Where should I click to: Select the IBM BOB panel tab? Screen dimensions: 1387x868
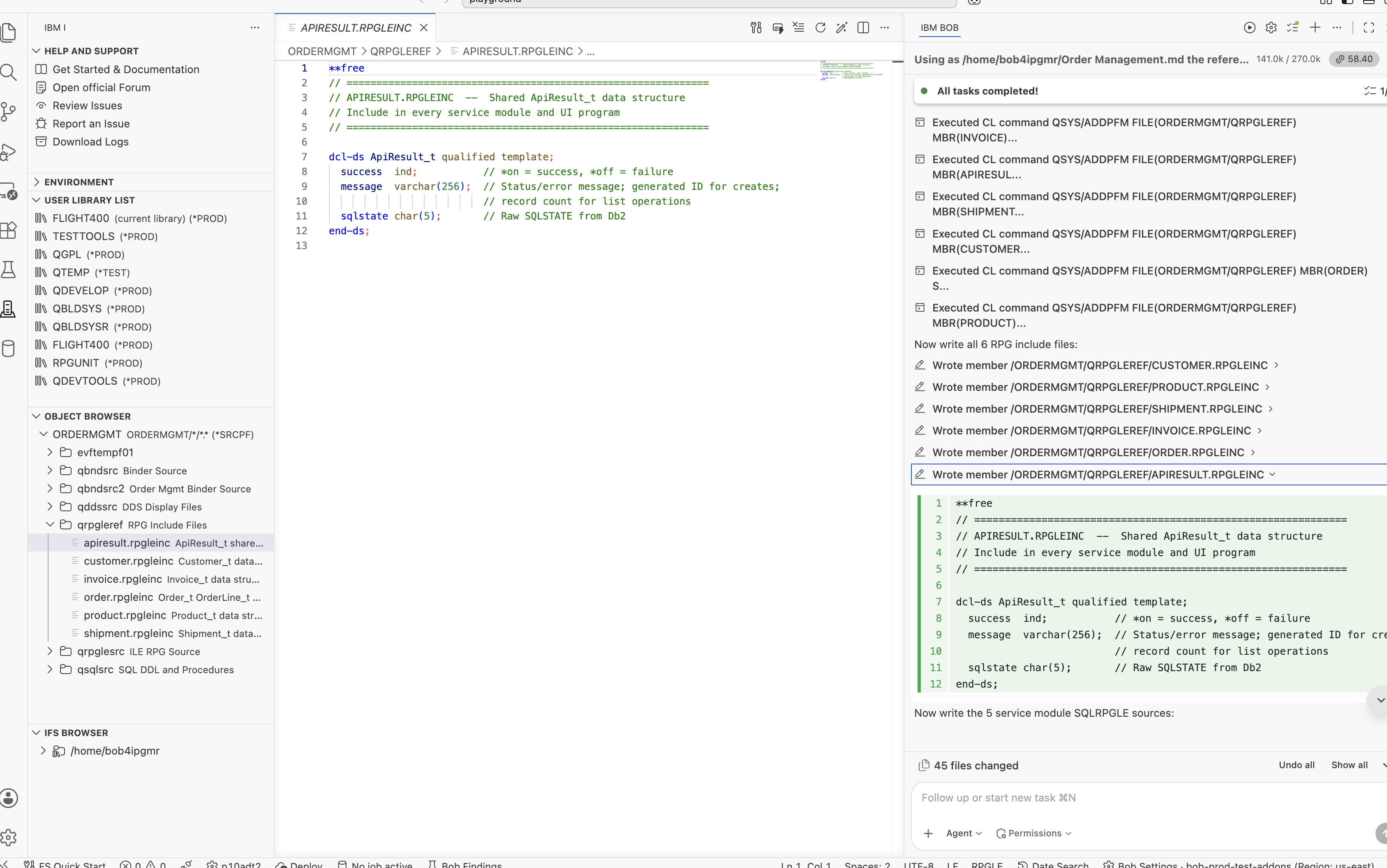(939, 28)
